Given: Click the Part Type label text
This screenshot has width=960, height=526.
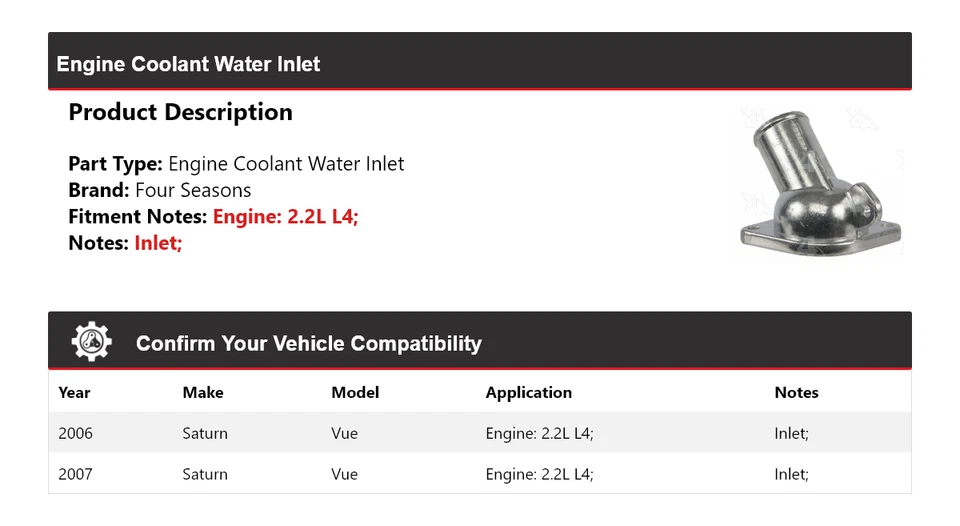Looking at the screenshot, I should coord(115,164).
